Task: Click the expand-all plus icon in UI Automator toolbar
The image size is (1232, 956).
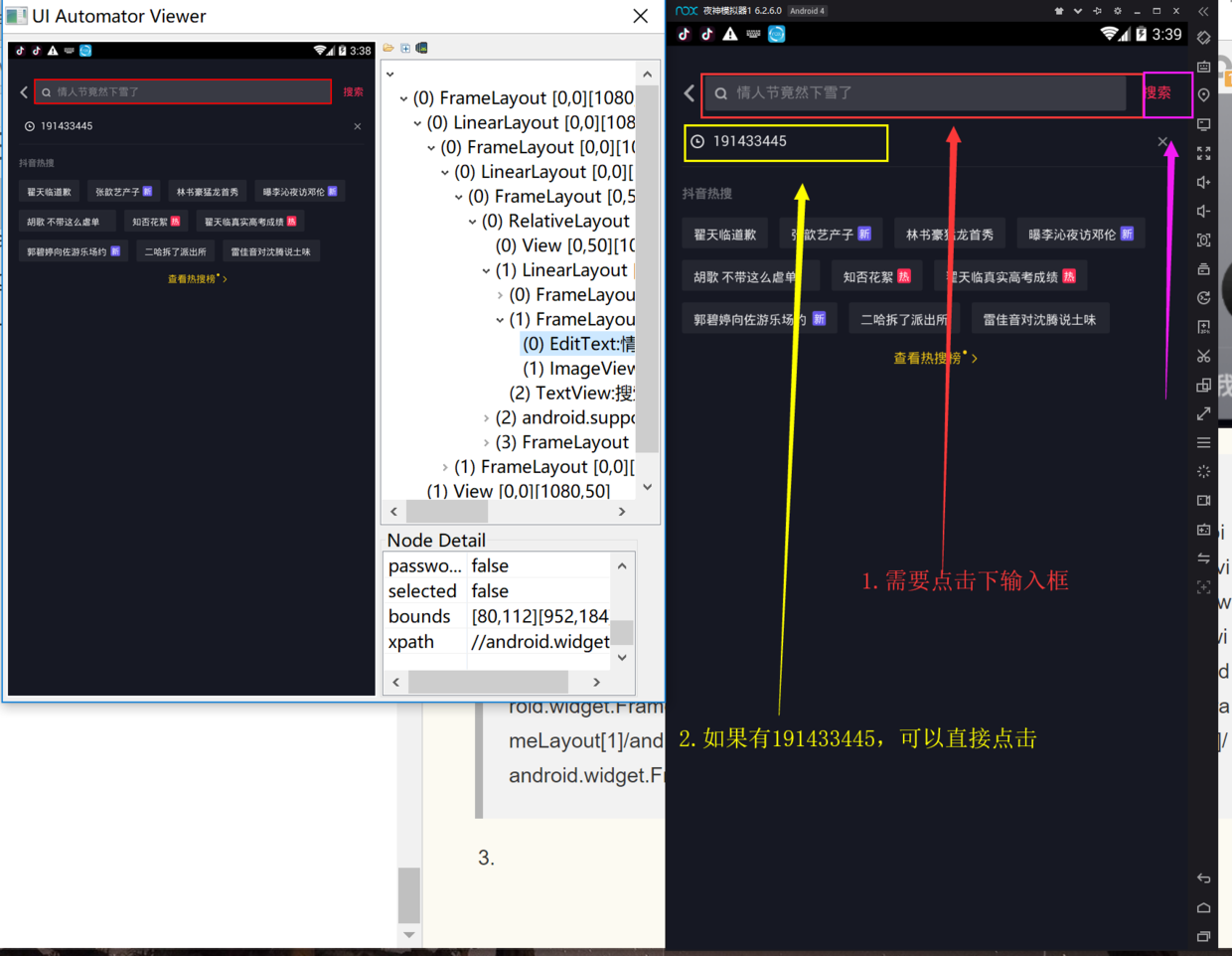Action: tap(405, 48)
